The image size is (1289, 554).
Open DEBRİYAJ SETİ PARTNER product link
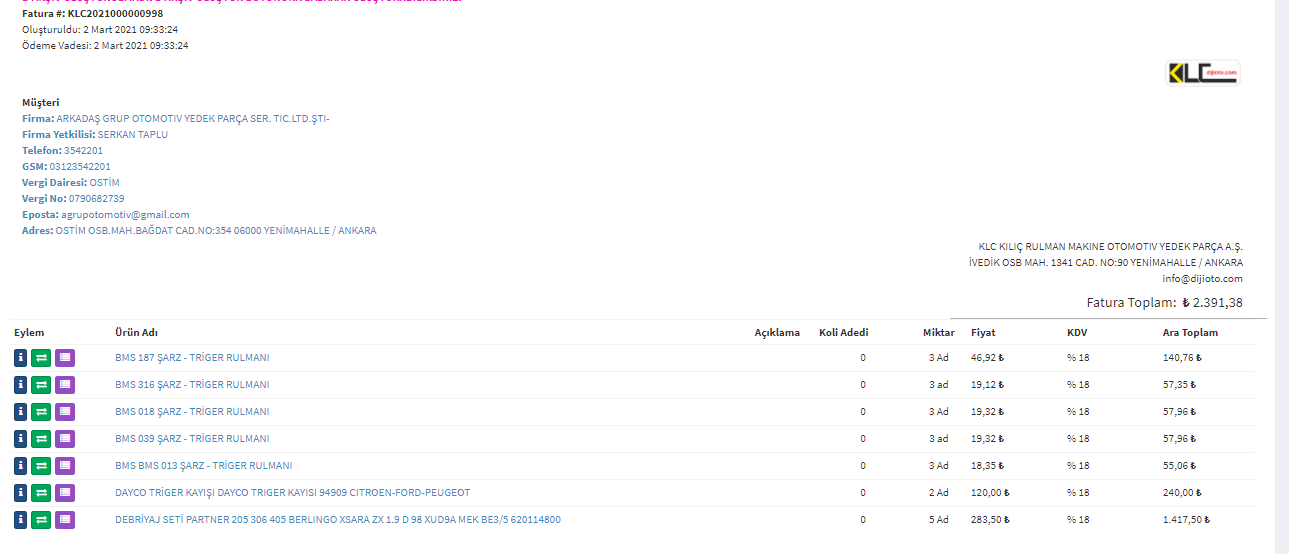pyautogui.click(x=337, y=520)
